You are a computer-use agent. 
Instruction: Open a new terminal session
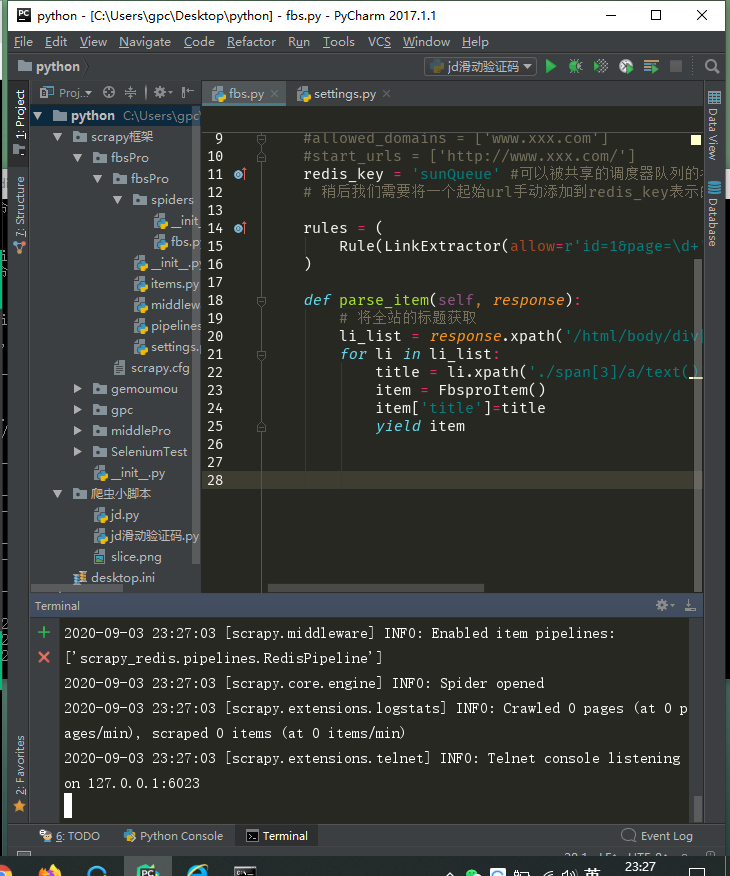(x=44, y=632)
